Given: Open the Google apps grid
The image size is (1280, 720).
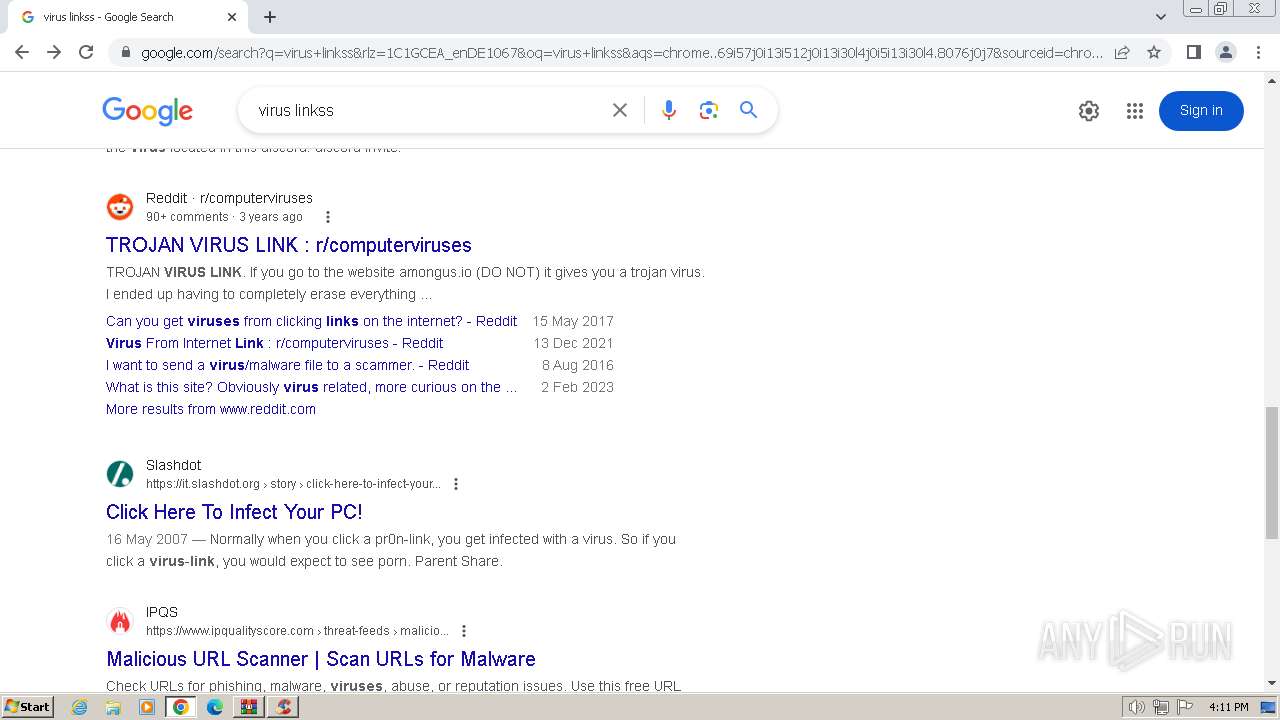Looking at the screenshot, I should [1134, 111].
